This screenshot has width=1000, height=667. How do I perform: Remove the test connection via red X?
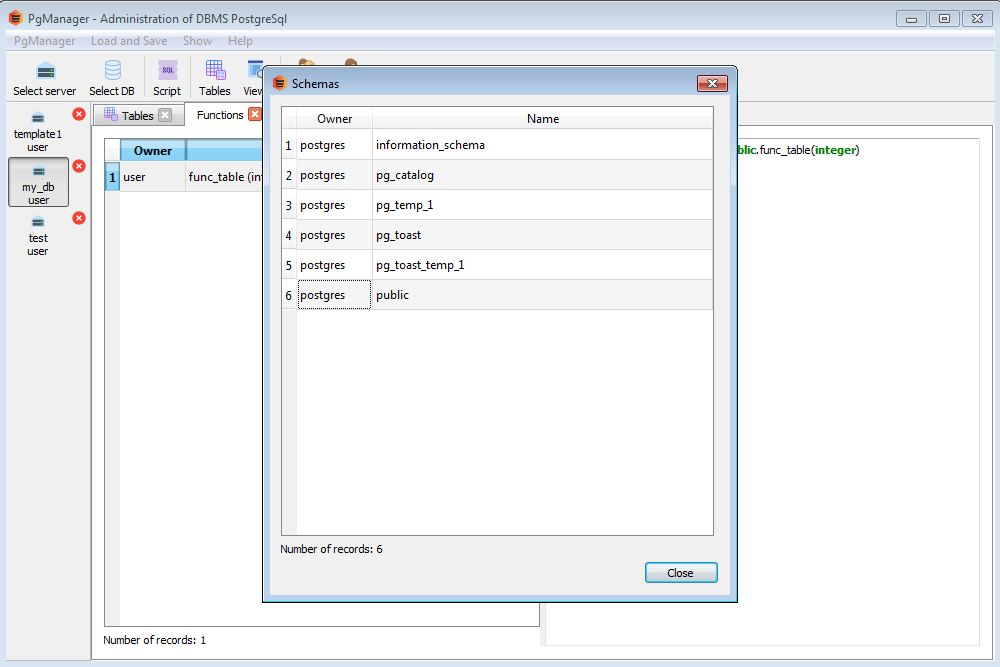tap(79, 218)
